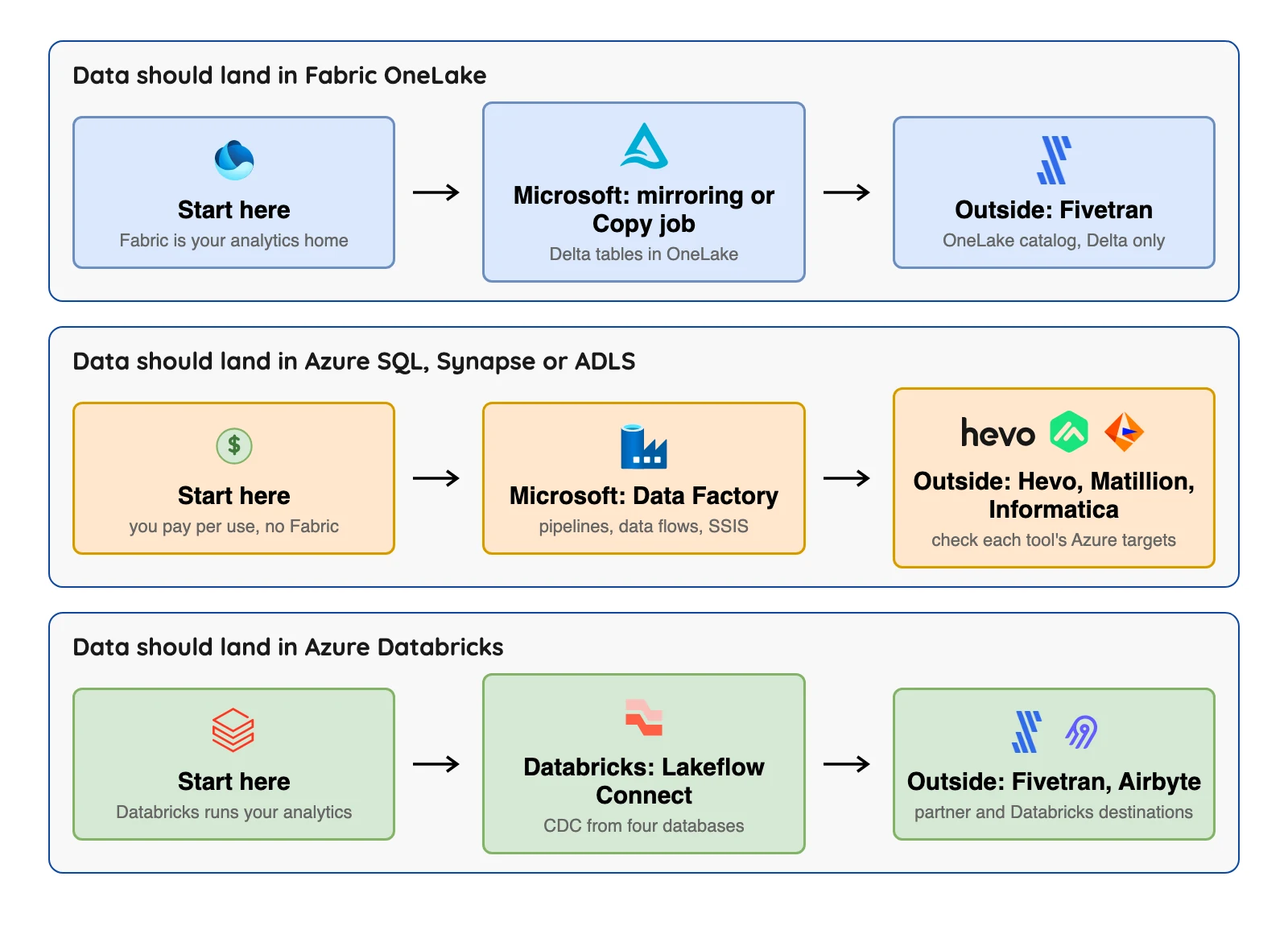
Task: Click the green dollar sign icon
Action: pos(234,445)
